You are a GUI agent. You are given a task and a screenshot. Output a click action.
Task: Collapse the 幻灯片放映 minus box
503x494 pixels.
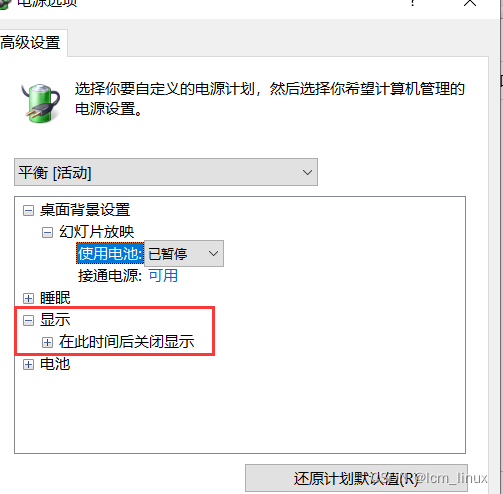(x=47, y=232)
